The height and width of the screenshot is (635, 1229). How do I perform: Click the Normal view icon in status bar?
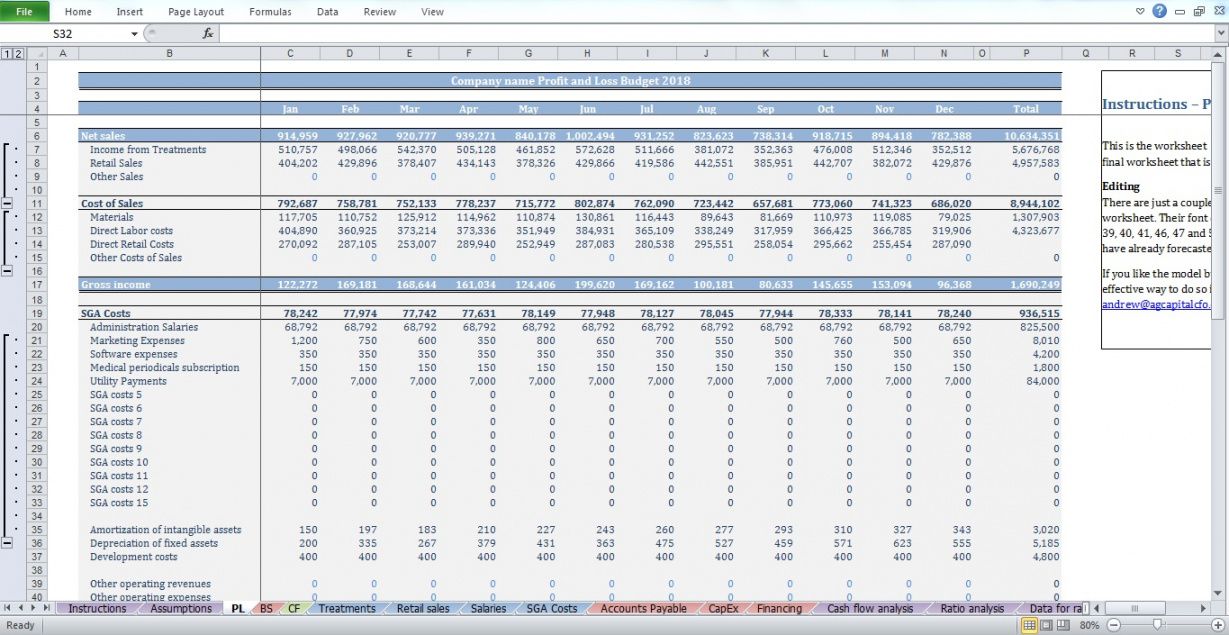click(x=1030, y=625)
